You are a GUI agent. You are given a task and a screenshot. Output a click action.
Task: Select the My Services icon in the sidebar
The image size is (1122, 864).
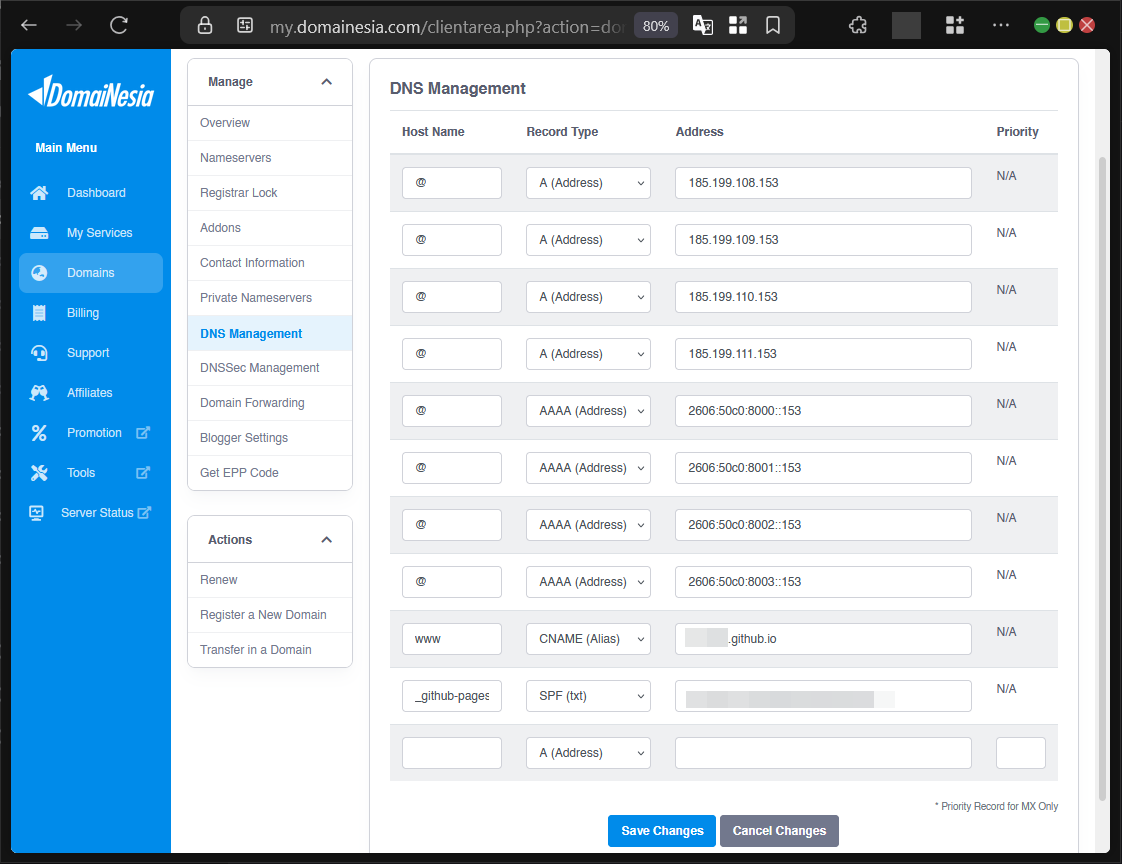pyautogui.click(x=37, y=232)
